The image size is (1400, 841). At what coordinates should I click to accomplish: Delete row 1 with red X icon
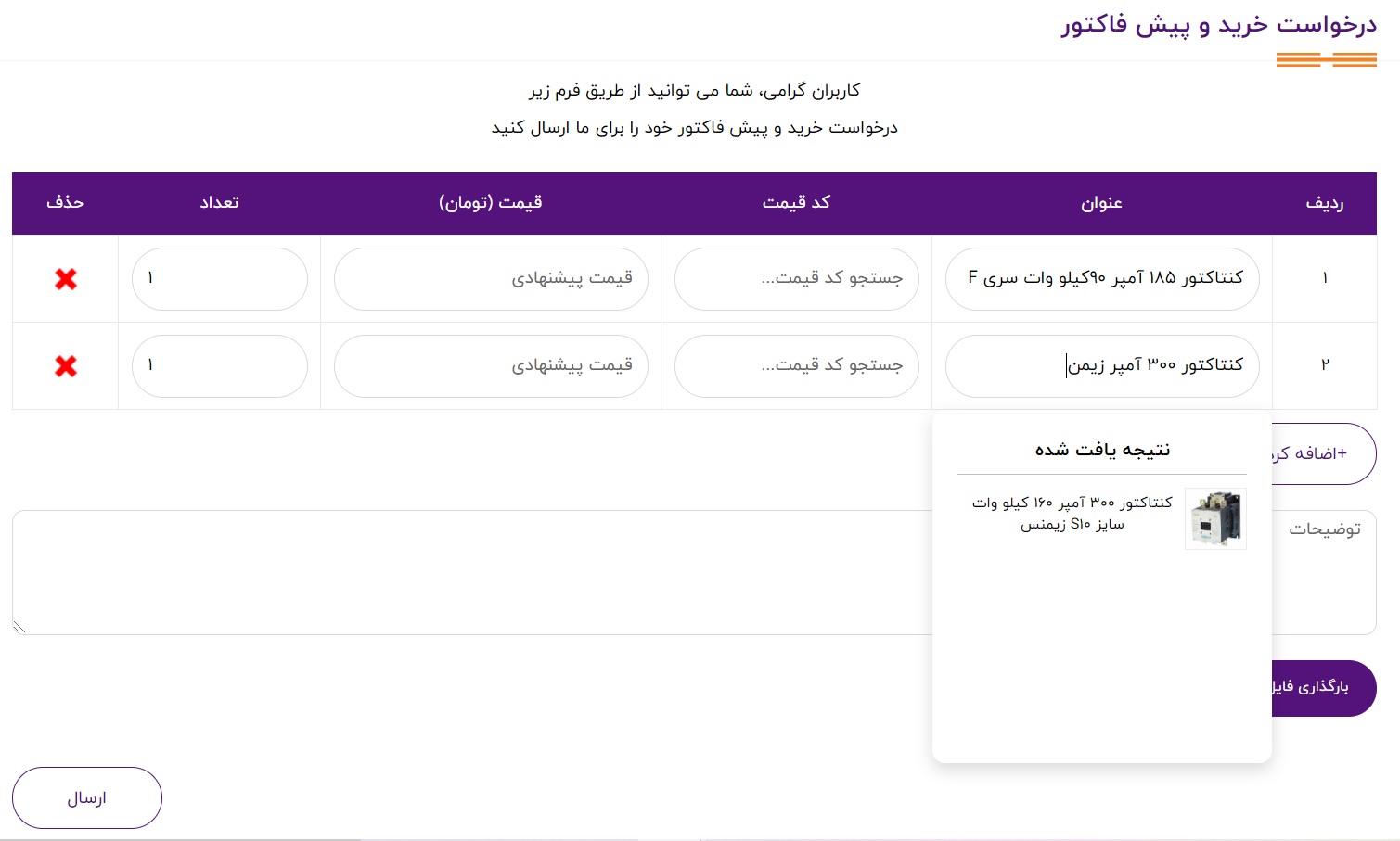(x=65, y=279)
